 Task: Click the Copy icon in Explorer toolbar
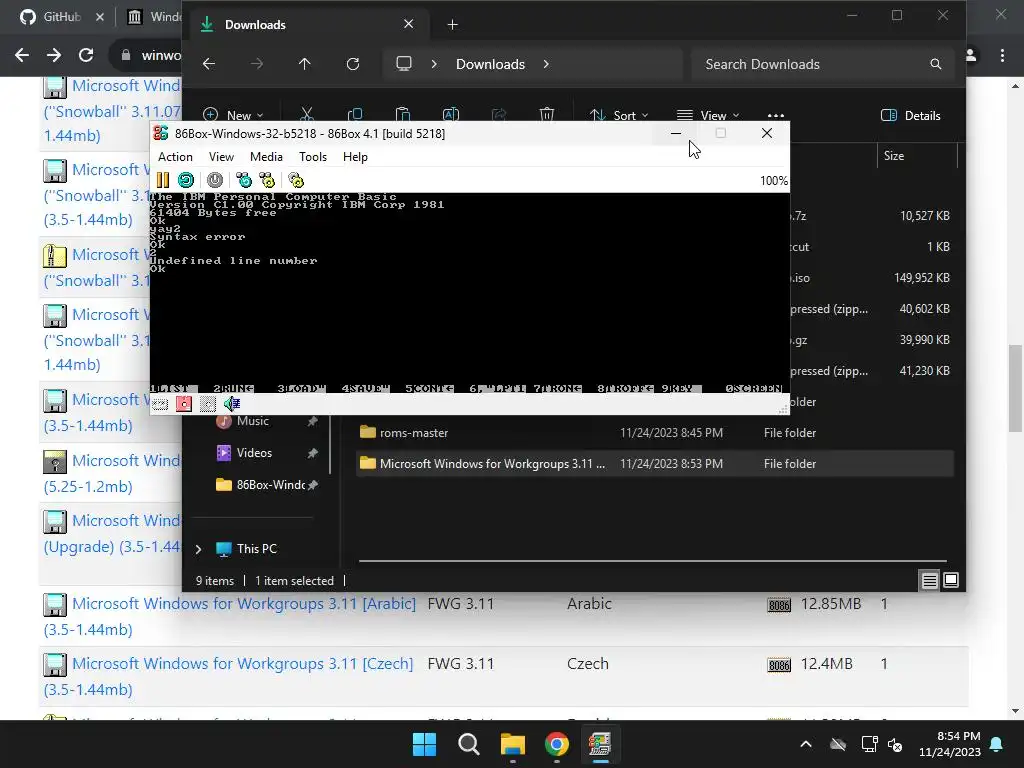tap(355, 115)
